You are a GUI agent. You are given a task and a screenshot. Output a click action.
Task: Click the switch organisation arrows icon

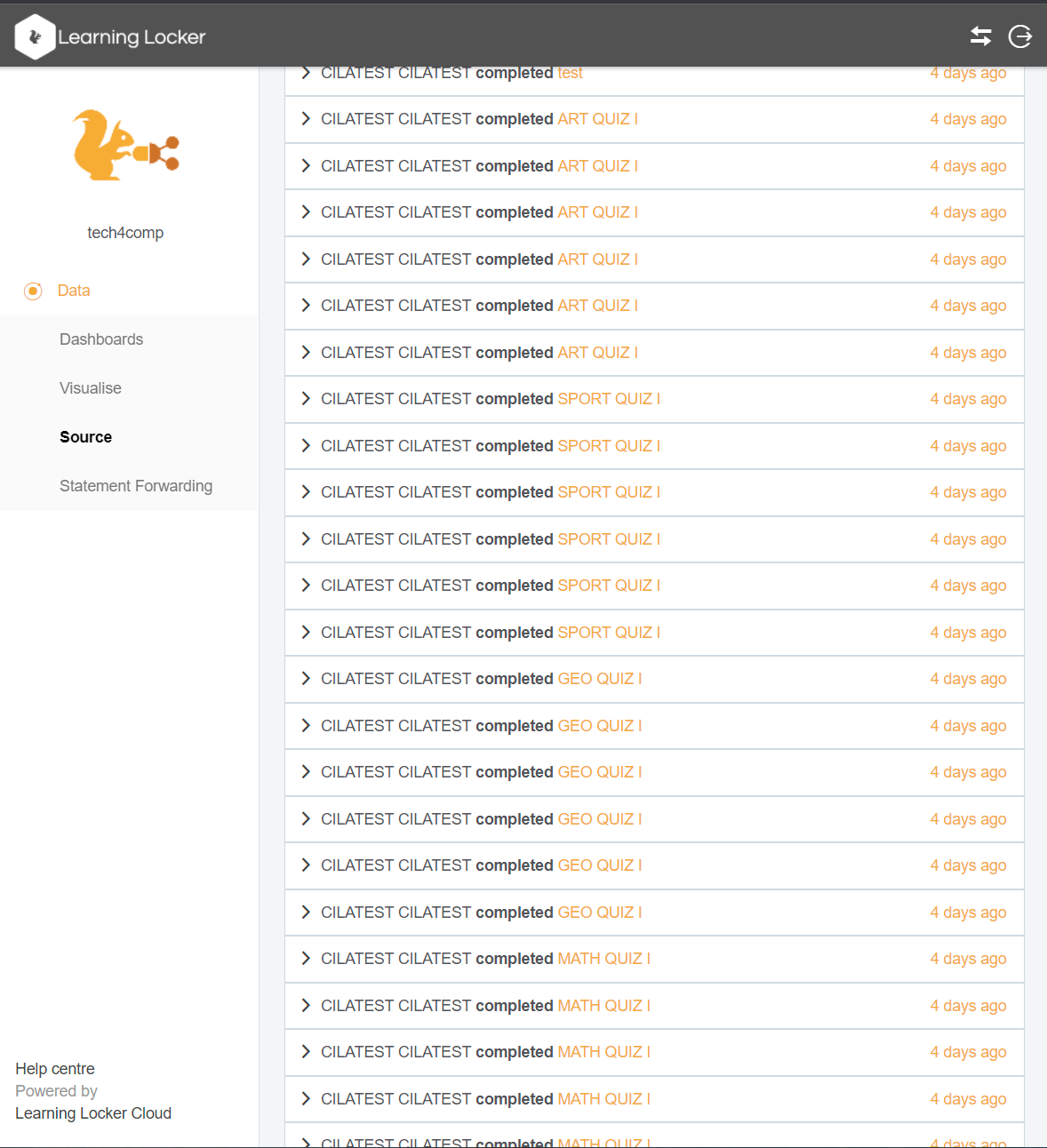pyautogui.click(x=980, y=36)
